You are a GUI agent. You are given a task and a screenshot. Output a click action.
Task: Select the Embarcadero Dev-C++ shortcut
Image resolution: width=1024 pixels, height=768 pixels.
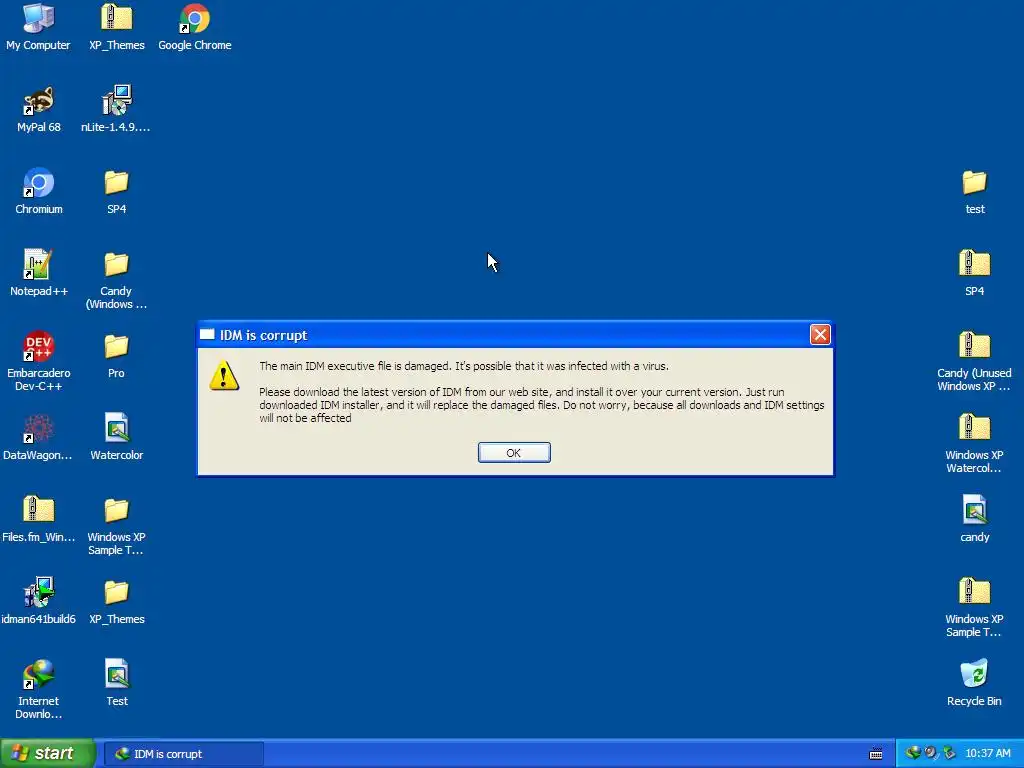pyautogui.click(x=39, y=361)
